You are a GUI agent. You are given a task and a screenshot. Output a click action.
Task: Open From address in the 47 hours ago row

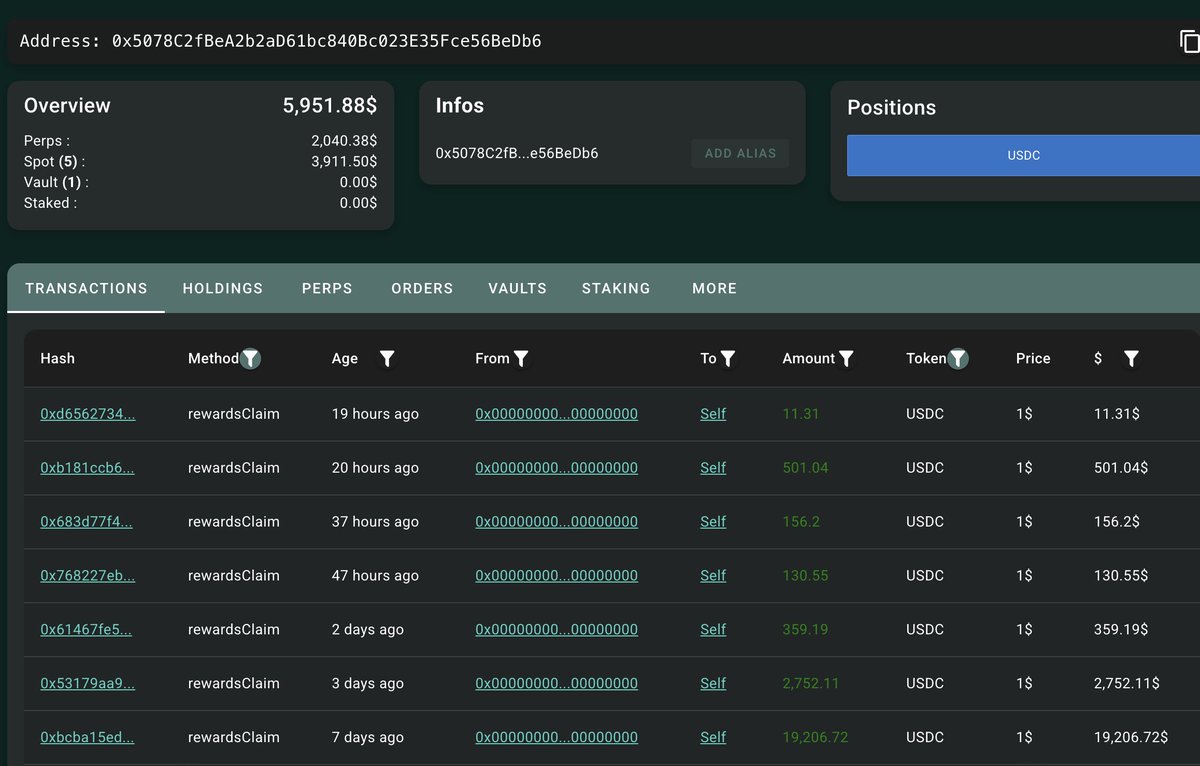pos(556,576)
